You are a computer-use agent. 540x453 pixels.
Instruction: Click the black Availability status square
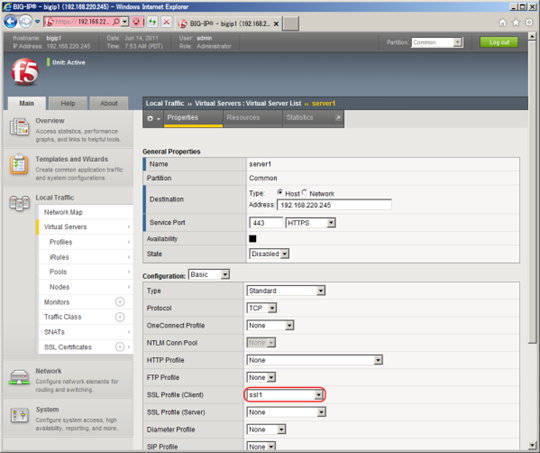click(x=252, y=238)
